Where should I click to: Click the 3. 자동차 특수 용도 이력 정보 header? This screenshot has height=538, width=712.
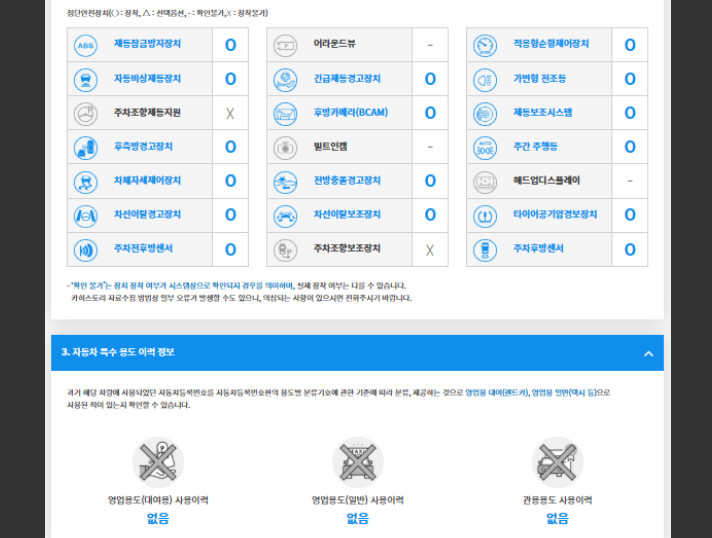[x=118, y=353]
